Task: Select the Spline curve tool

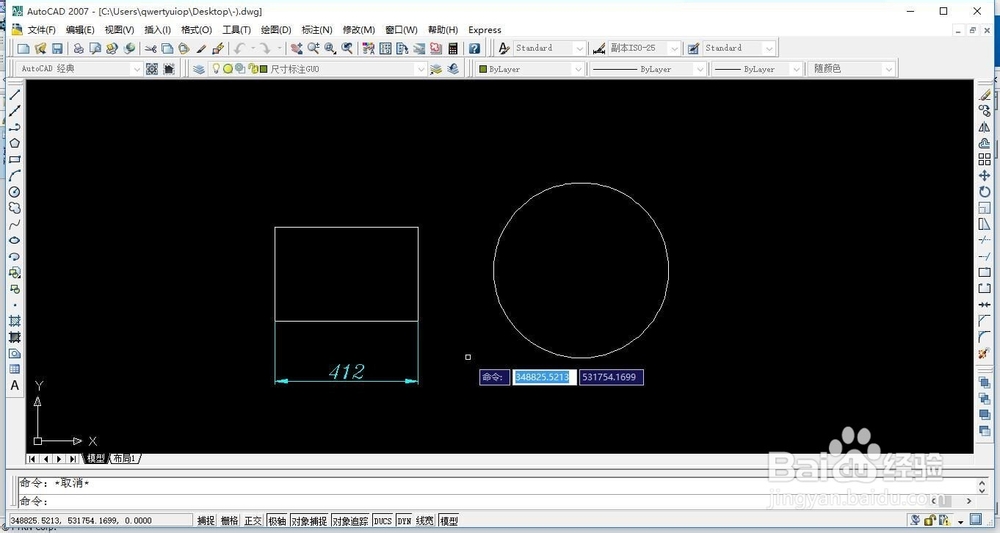Action: pyautogui.click(x=14, y=224)
